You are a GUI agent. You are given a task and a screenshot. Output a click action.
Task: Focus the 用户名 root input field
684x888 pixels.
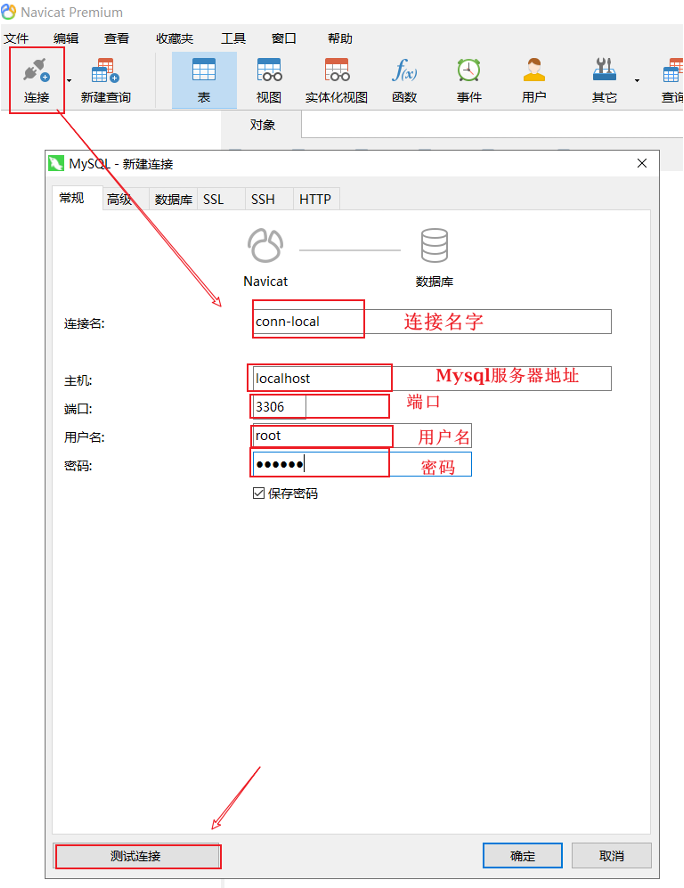pyautogui.click(x=362, y=436)
